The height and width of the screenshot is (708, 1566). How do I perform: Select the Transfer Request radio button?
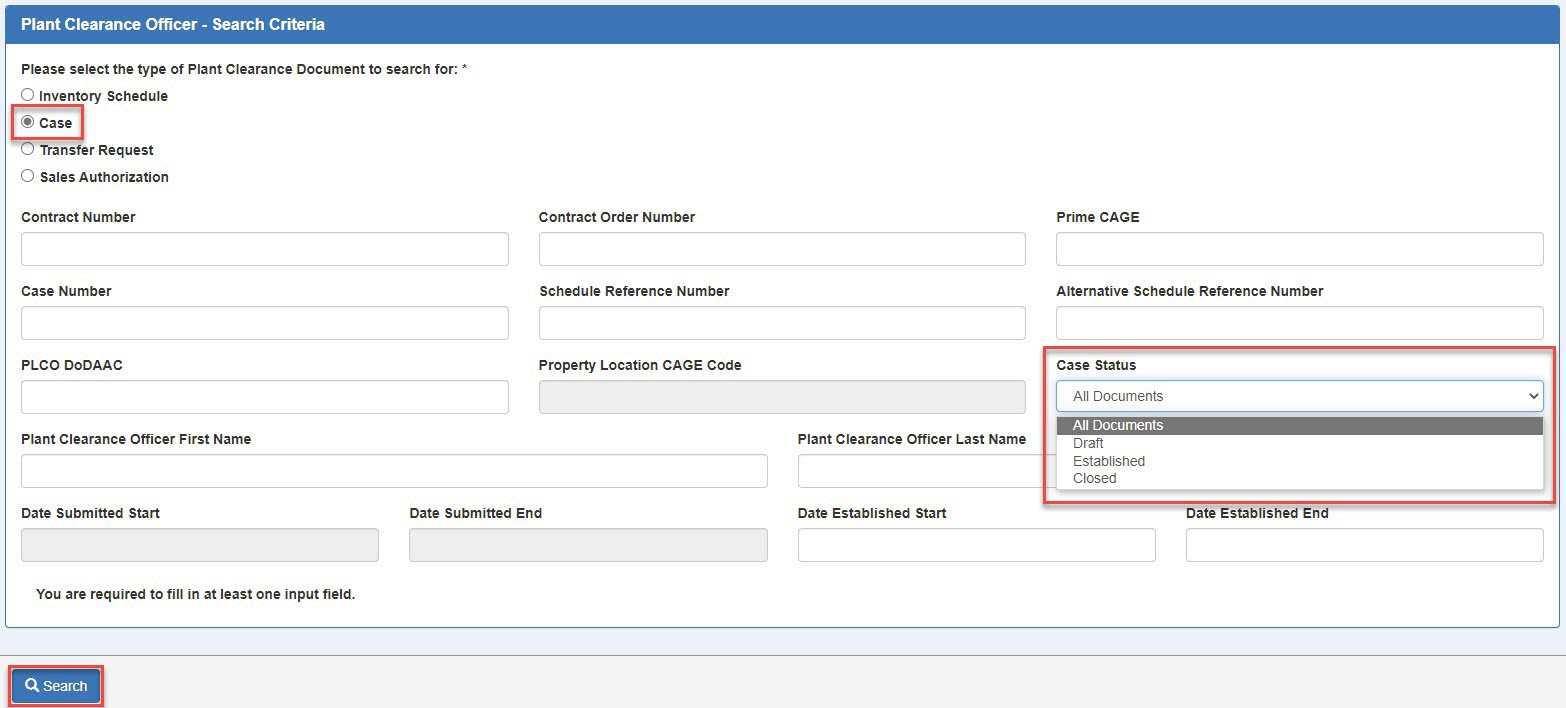pyautogui.click(x=28, y=149)
